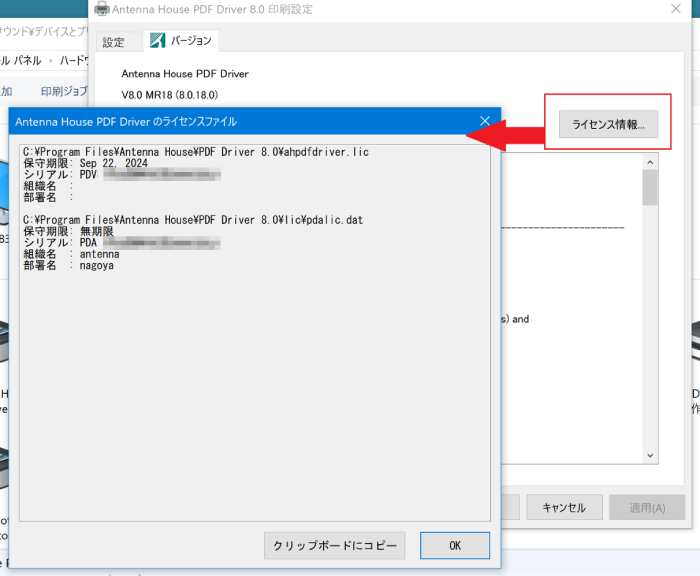This screenshot has width=700, height=576.
Task: Confirm the license dialog with OK
Action: pos(454,546)
